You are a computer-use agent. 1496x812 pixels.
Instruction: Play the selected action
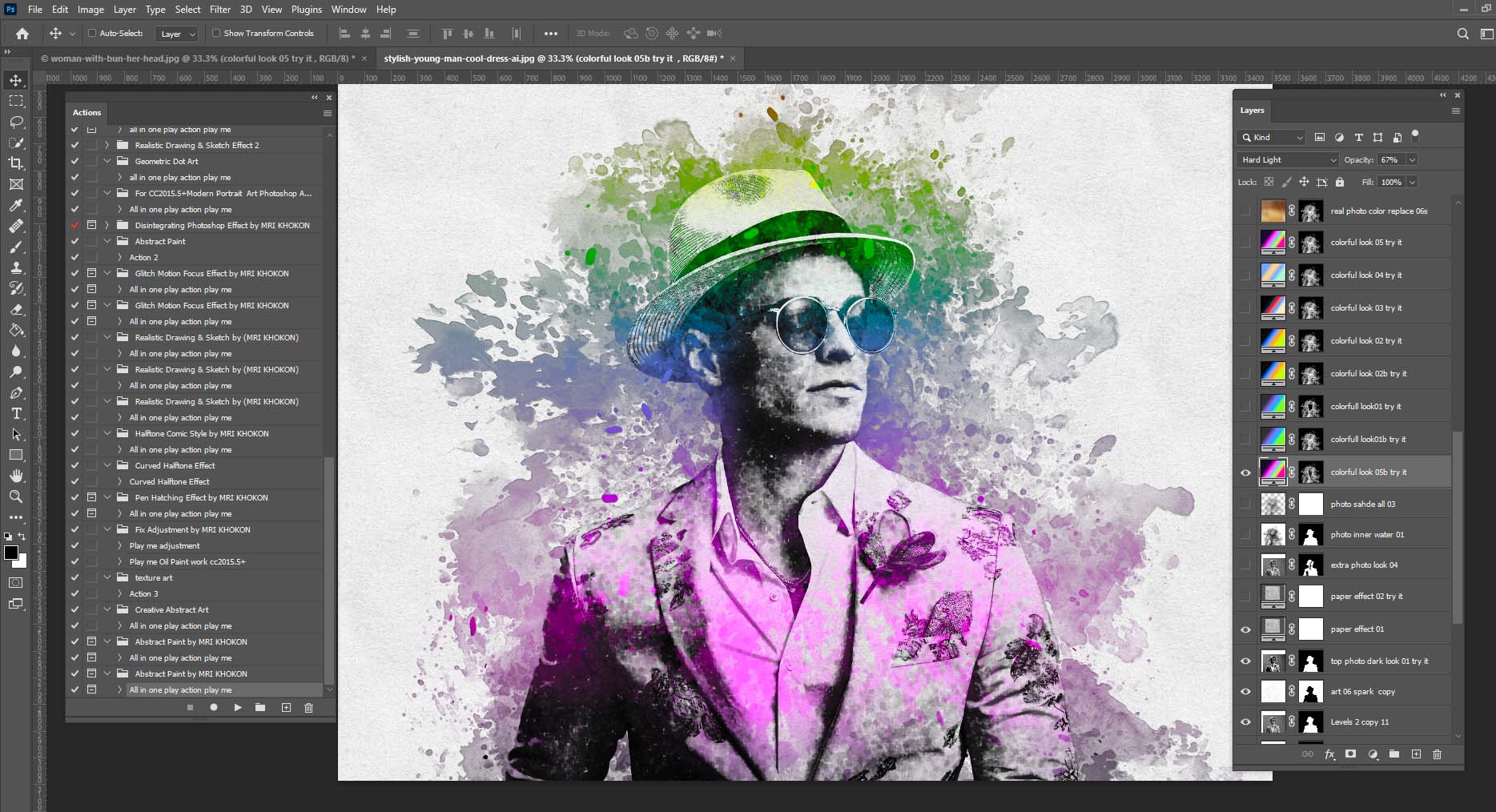238,707
